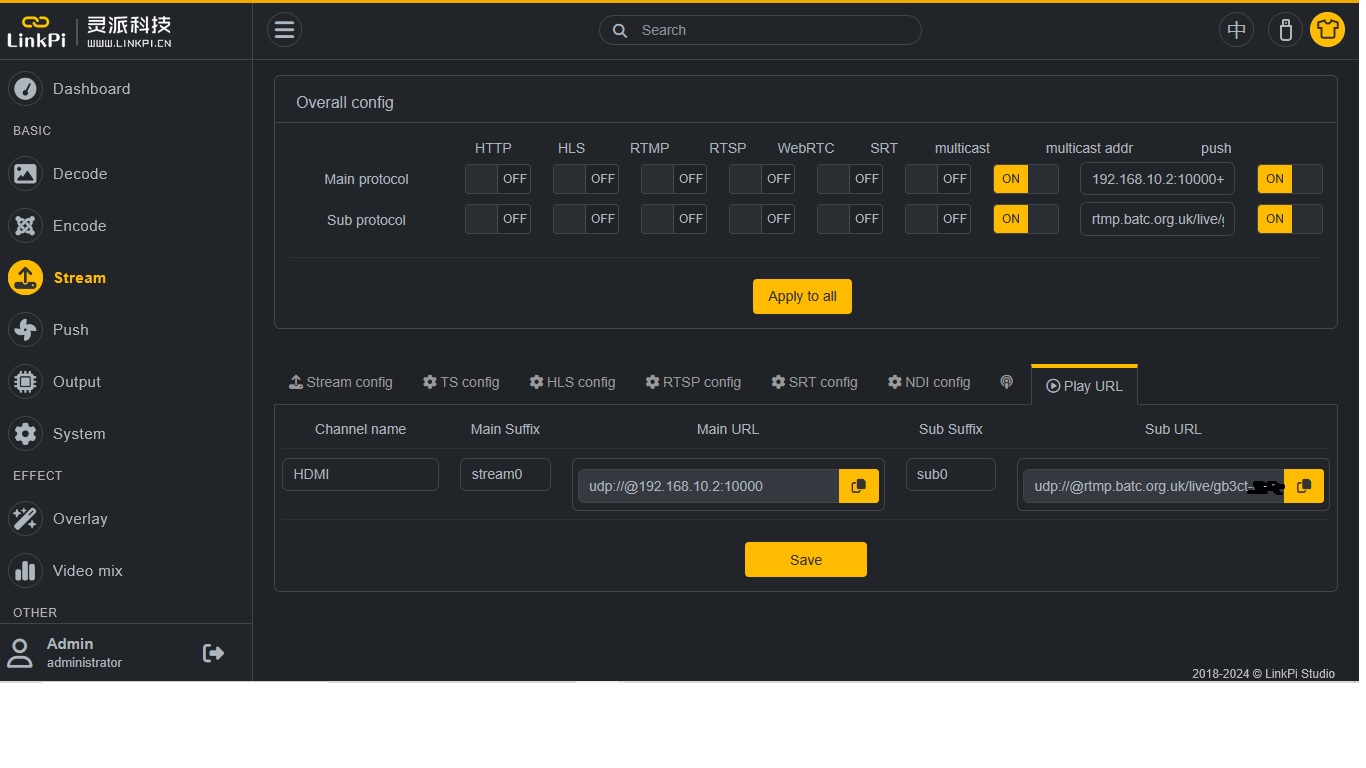This screenshot has width=1366, height=768.
Task: Toggle Main protocol HLS switch
Action: pos(585,179)
